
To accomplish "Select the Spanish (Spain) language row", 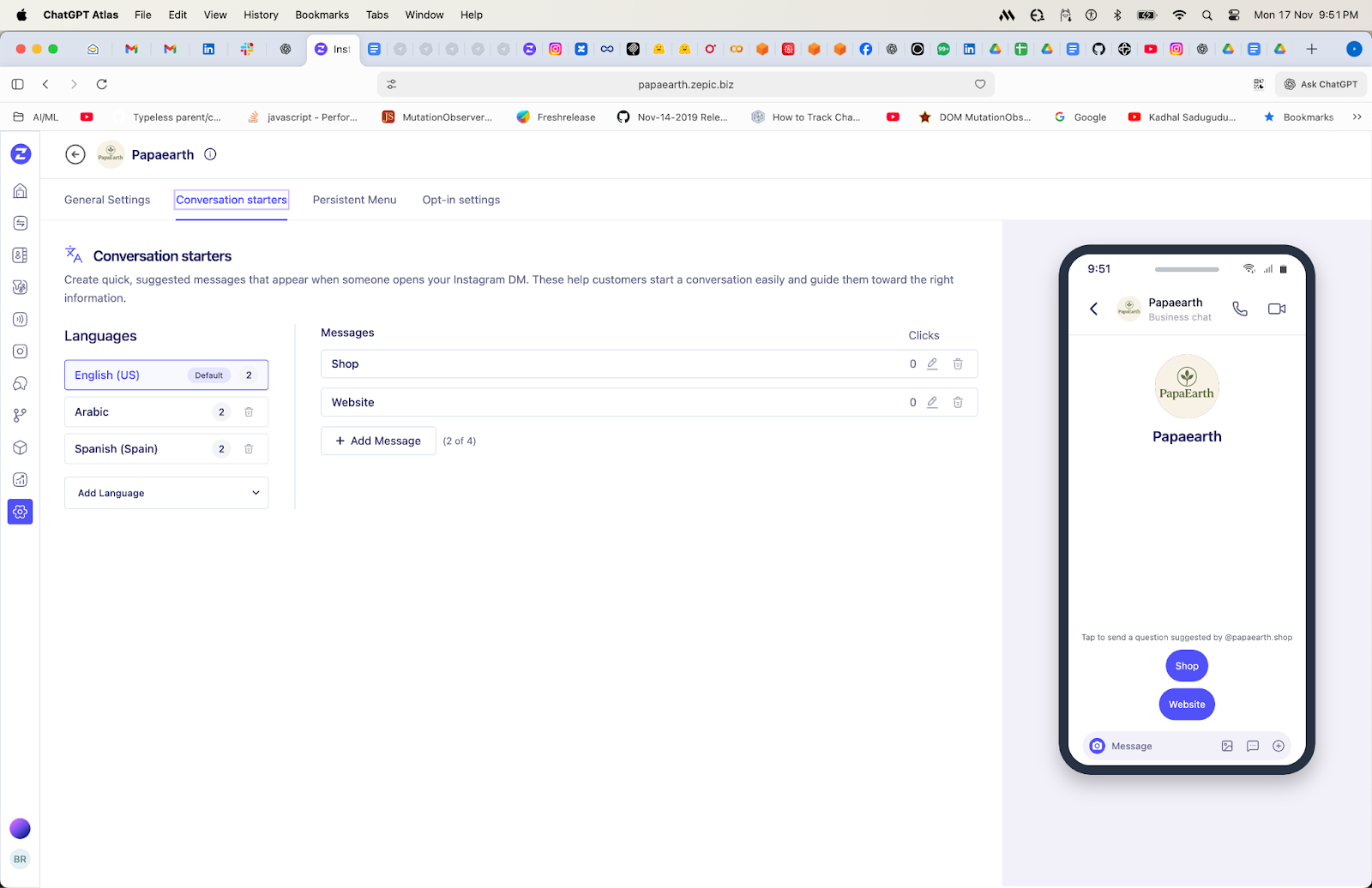I will (166, 449).
